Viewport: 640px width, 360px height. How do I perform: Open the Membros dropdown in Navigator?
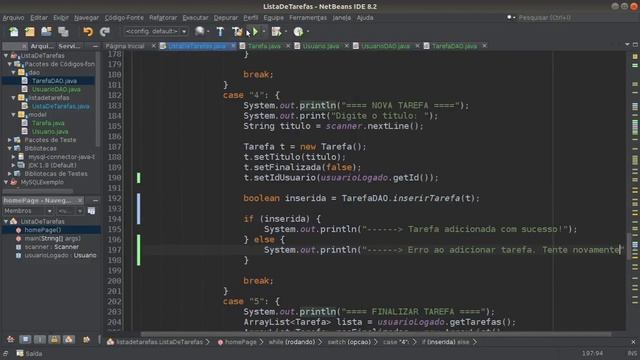[x=28, y=211]
